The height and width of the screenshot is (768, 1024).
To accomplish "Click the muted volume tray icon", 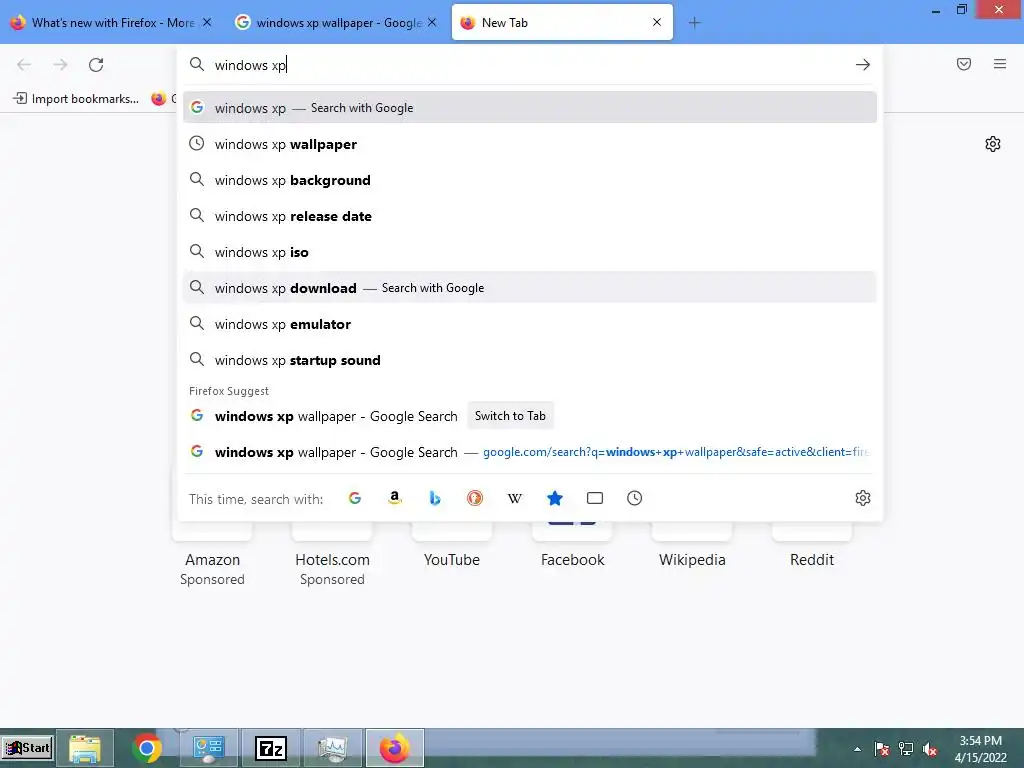I will [x=929, y=749].
